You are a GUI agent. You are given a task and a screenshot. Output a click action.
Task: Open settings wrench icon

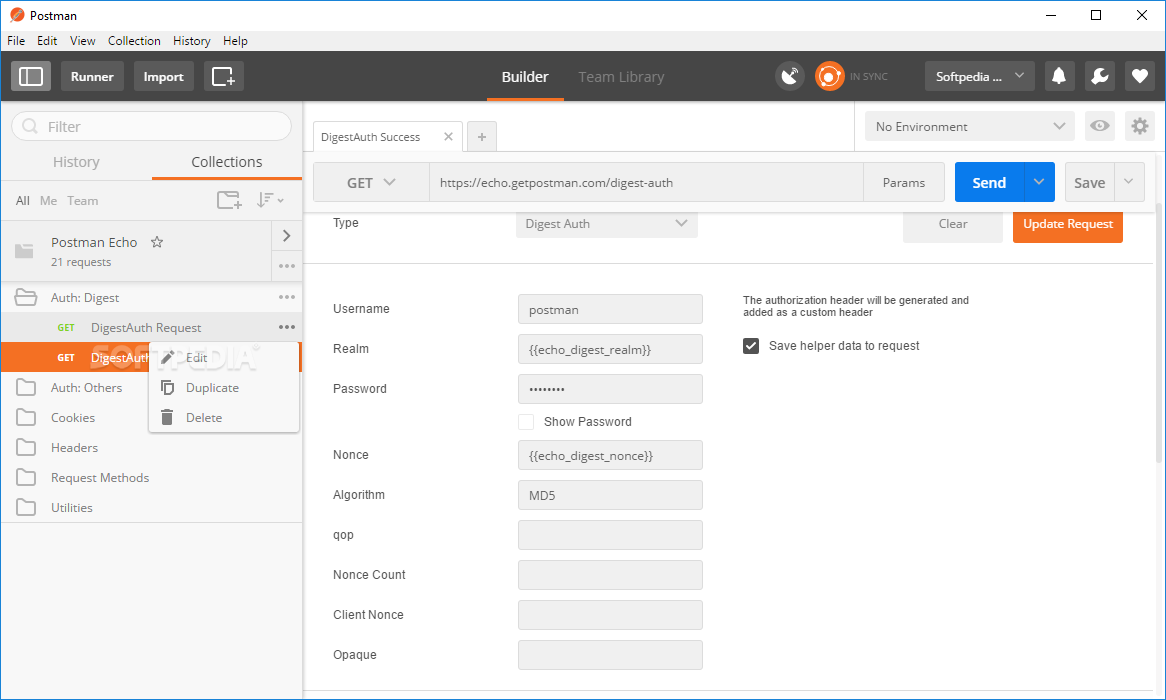(1100, 76)
